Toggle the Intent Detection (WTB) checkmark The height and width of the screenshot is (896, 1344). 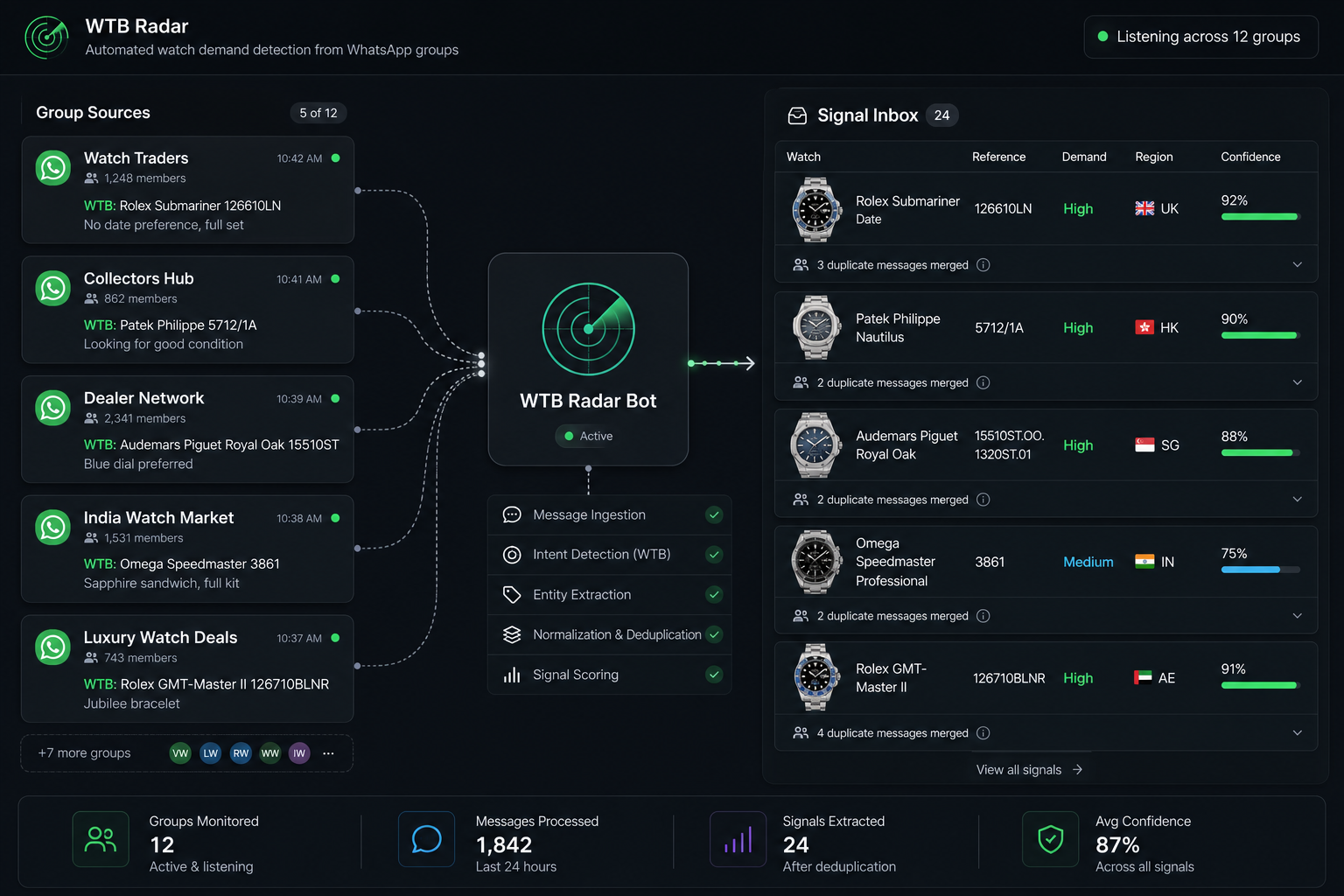[715, 555]
